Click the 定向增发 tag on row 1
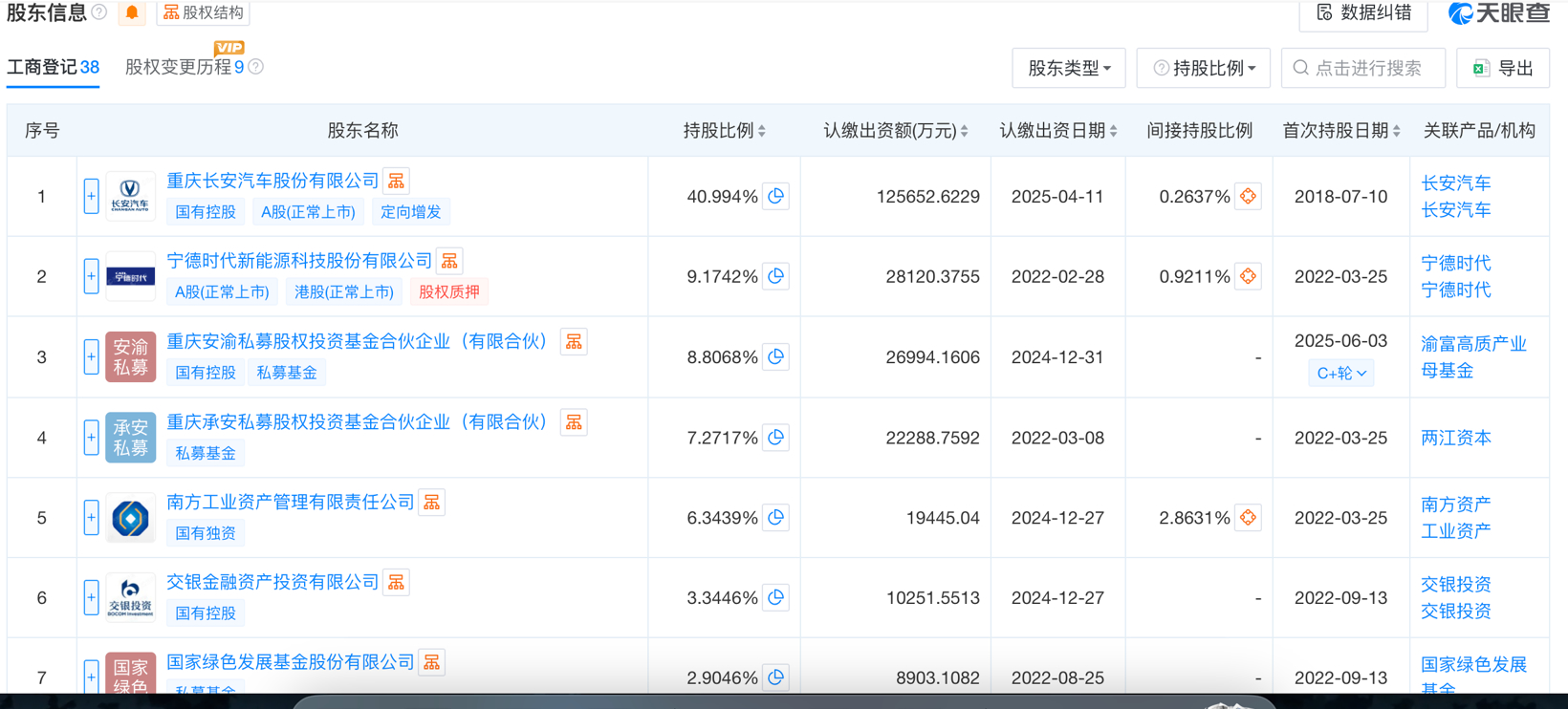1568x709 pixels. pyautogui.click(x=411, y=211)
